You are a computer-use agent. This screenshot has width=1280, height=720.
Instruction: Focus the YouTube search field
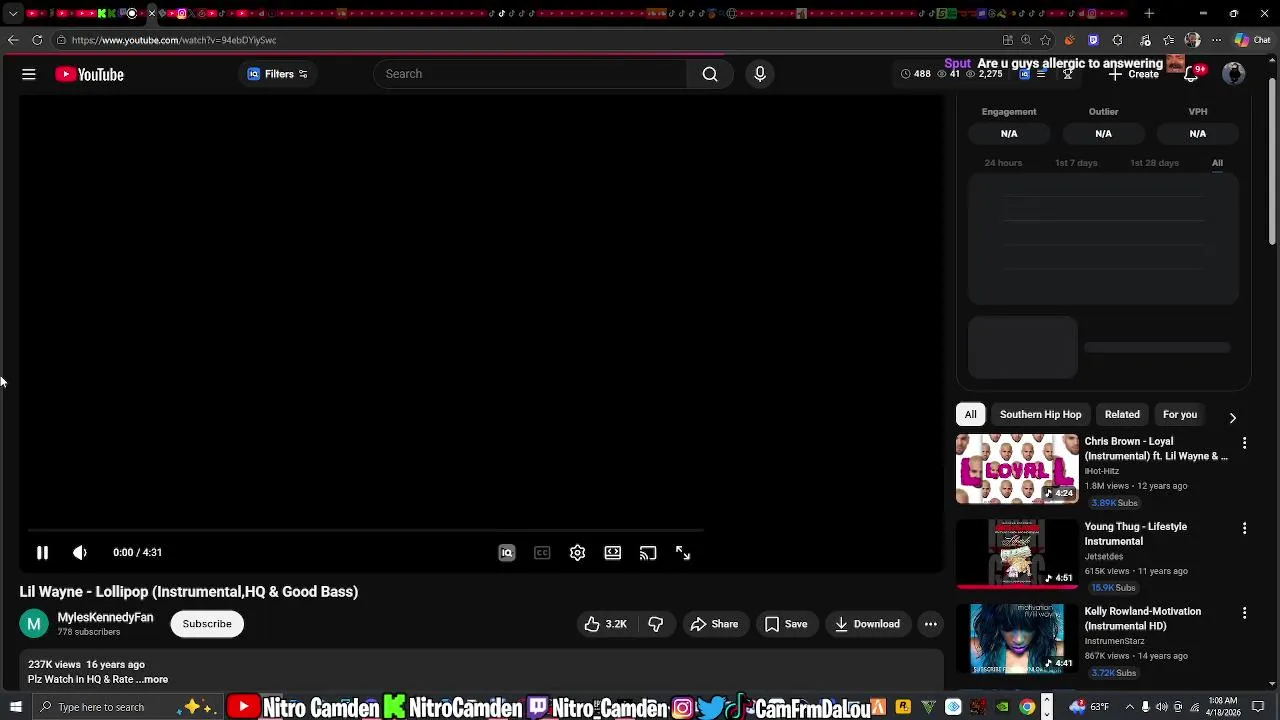coord(530,74)
